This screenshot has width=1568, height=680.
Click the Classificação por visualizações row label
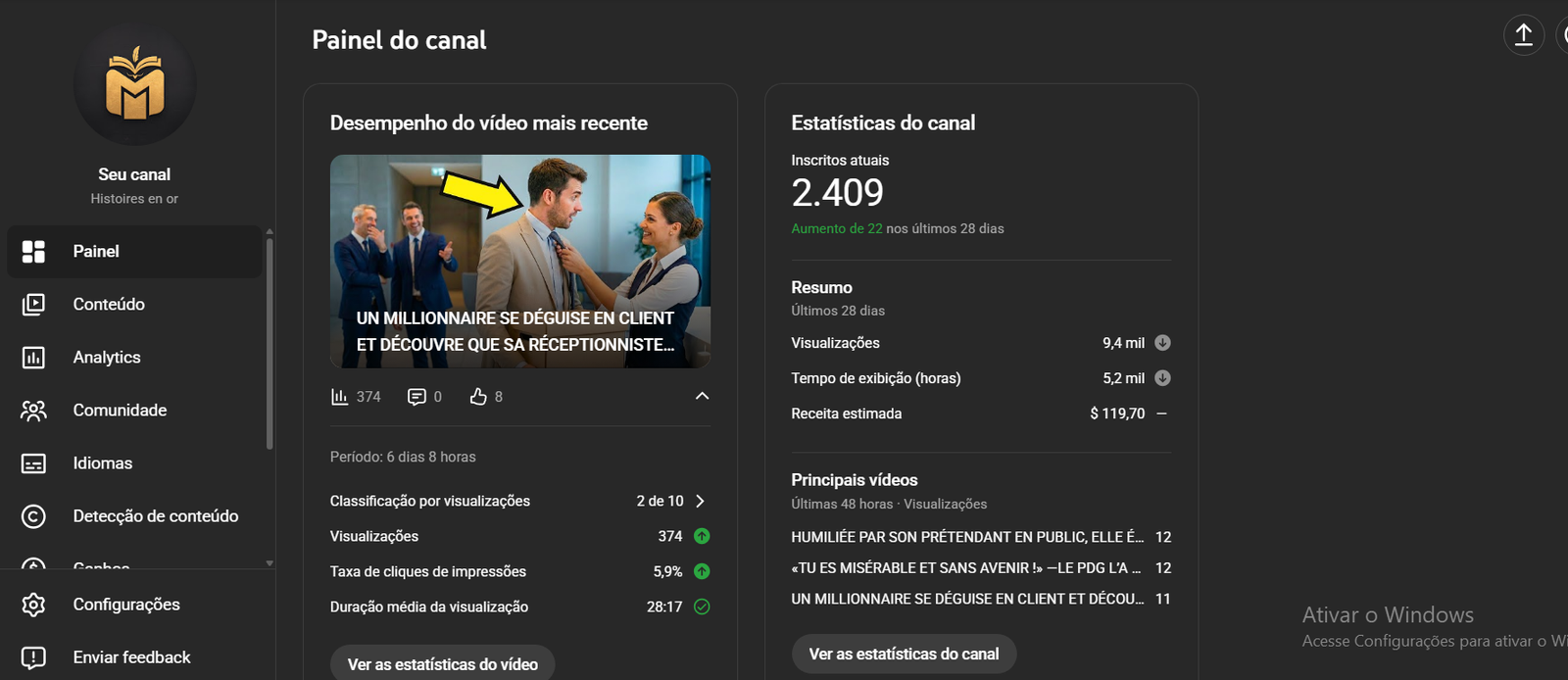430,501
